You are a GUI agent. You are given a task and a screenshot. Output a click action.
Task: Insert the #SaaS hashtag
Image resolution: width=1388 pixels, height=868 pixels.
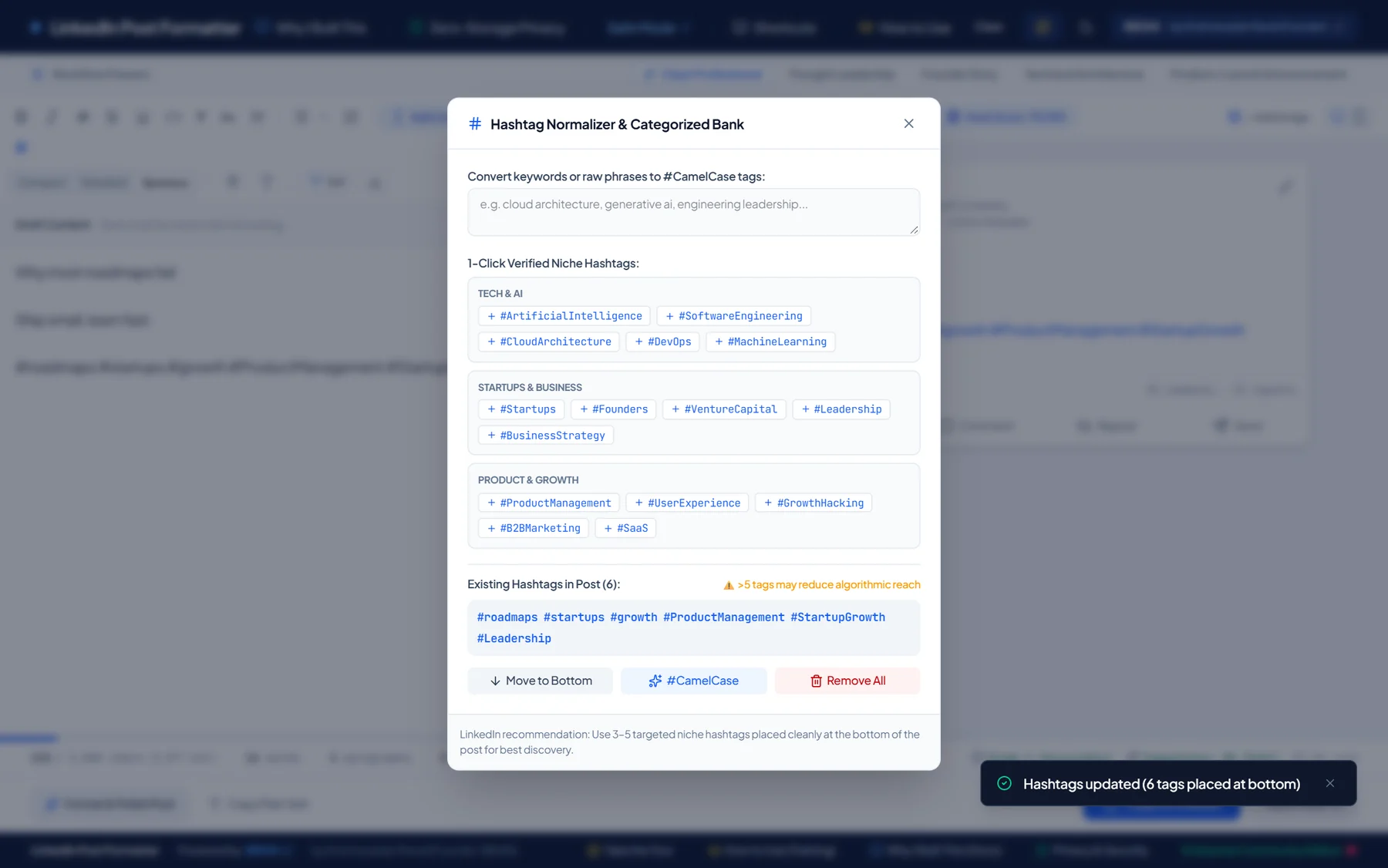pos(625,528)
